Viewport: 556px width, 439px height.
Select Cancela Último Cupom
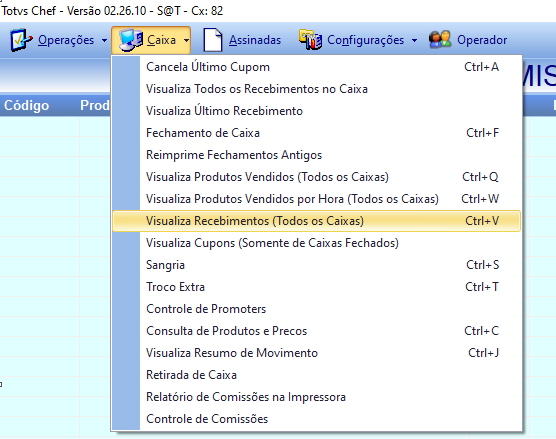[317, 67]
